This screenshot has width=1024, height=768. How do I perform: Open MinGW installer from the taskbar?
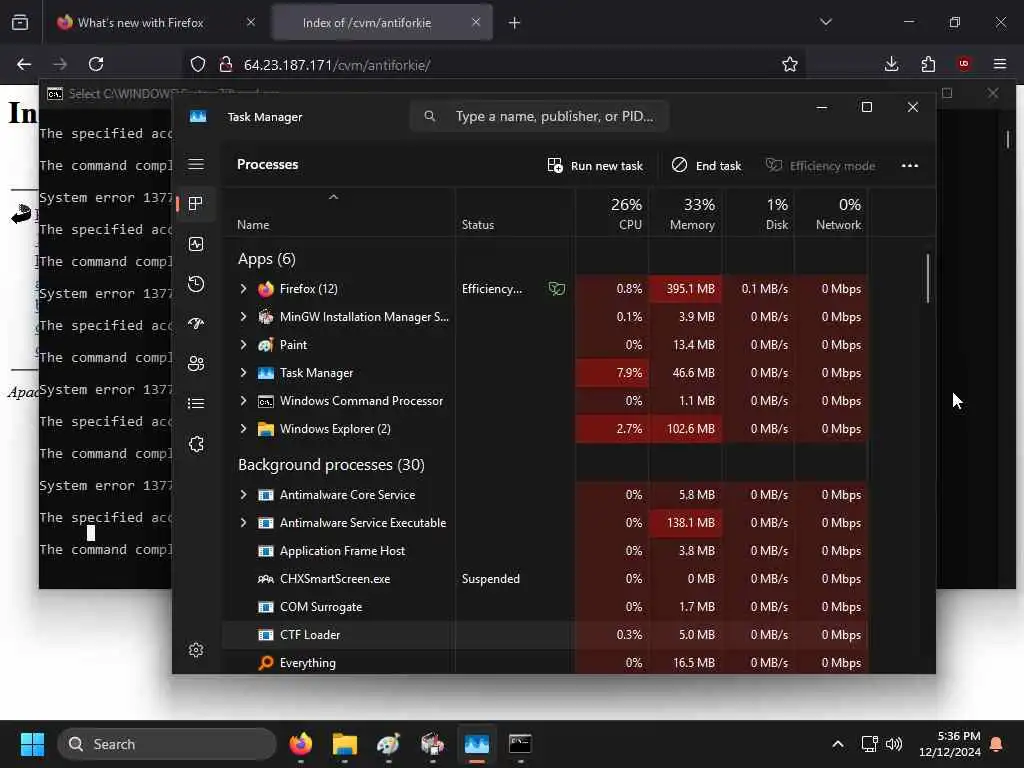click(x=432, y=744)
